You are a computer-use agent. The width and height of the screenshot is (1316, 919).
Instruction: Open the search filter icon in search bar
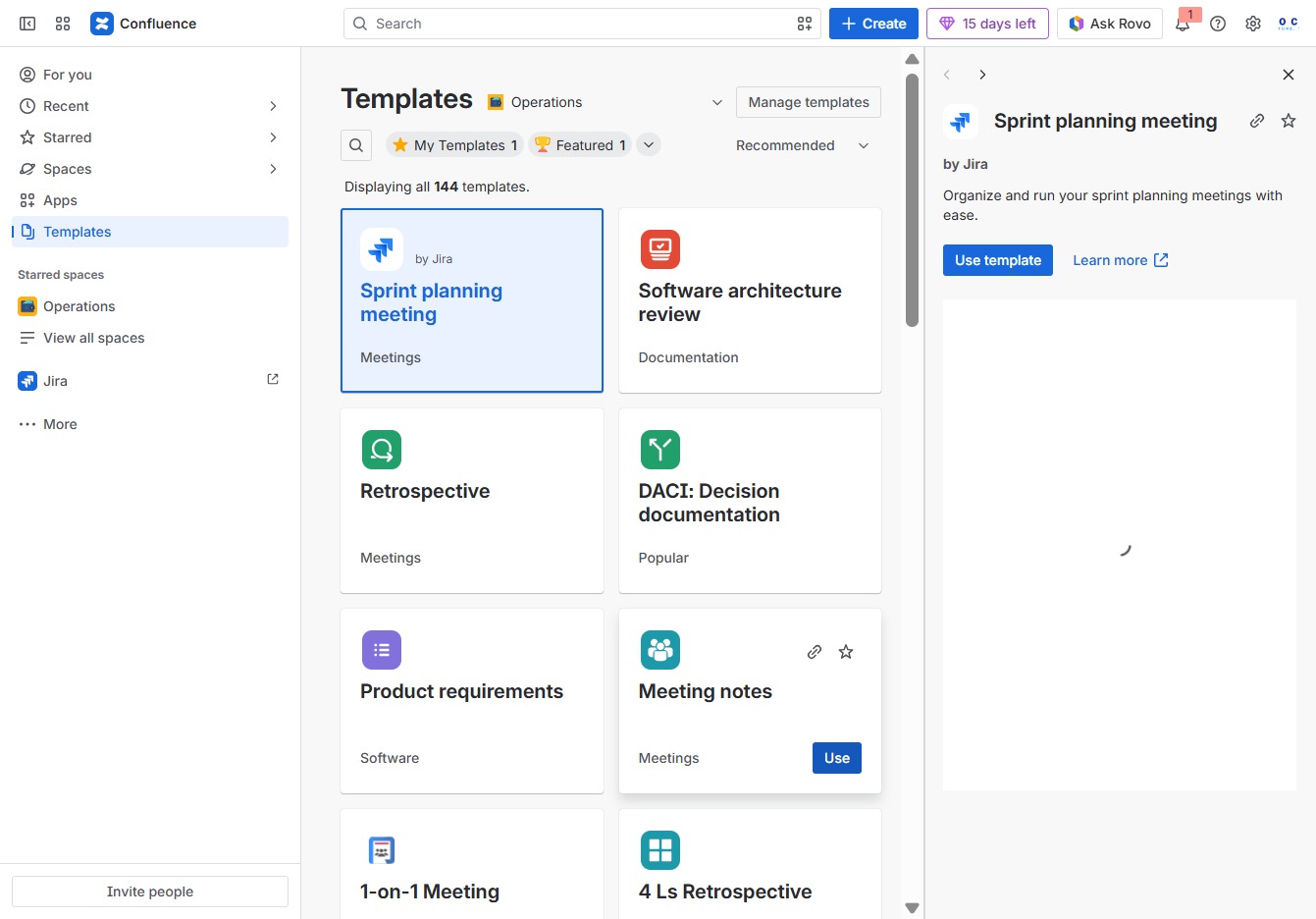click(805, 24)
